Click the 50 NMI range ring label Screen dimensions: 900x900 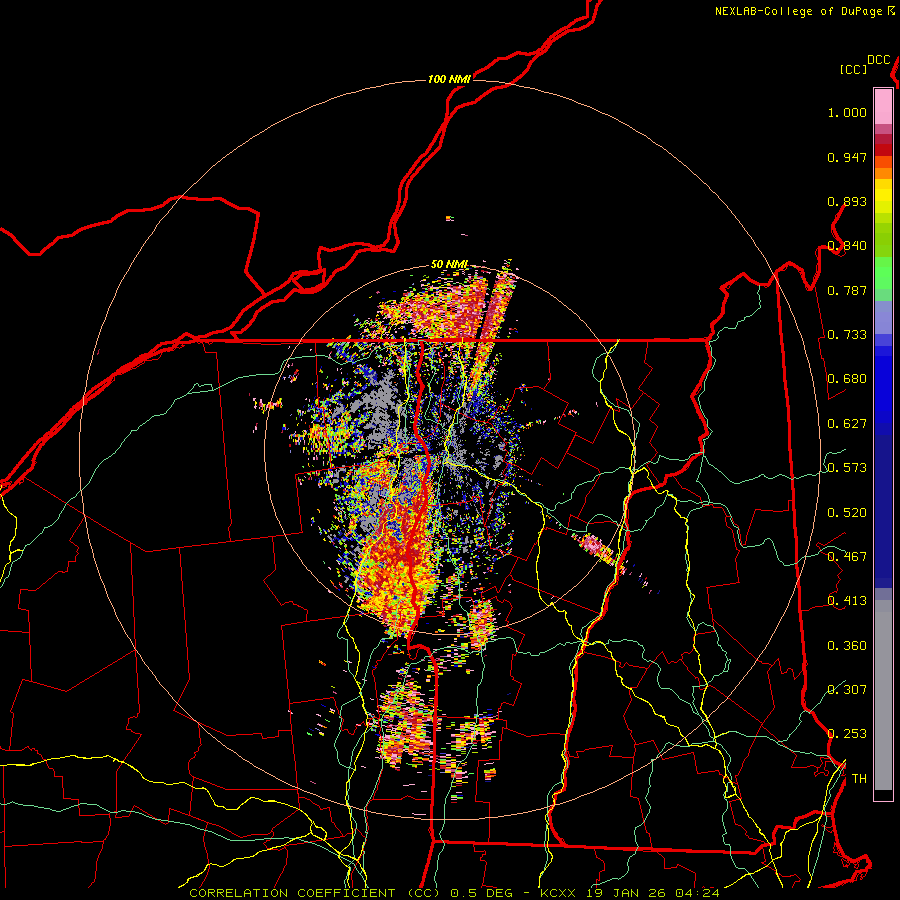(x=450, y=265)
